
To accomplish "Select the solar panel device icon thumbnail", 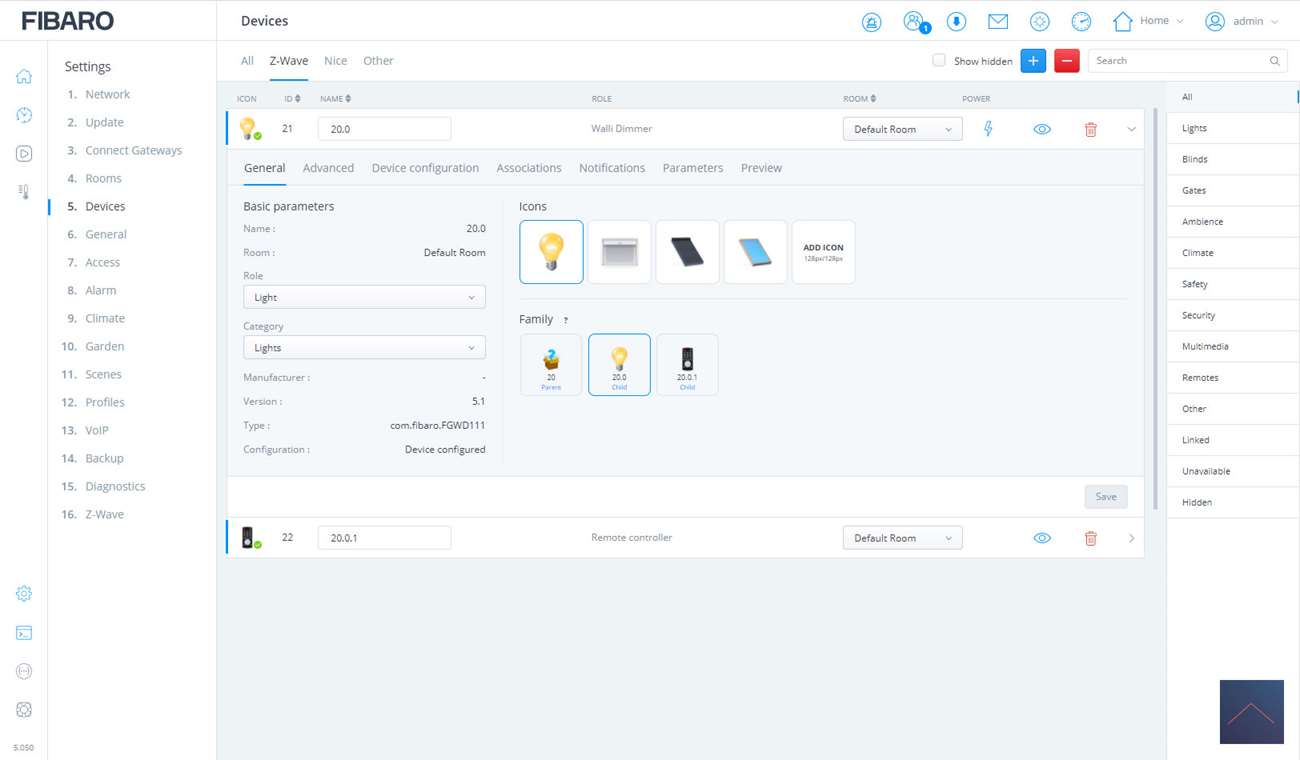I will pos(687,252).
